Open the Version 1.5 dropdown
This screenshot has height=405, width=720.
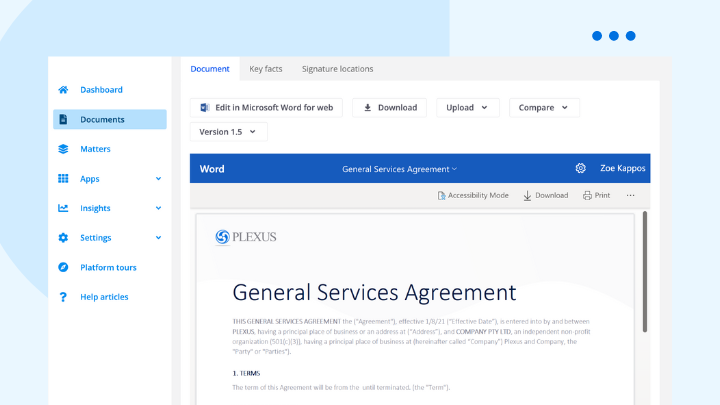coord(228,132)
